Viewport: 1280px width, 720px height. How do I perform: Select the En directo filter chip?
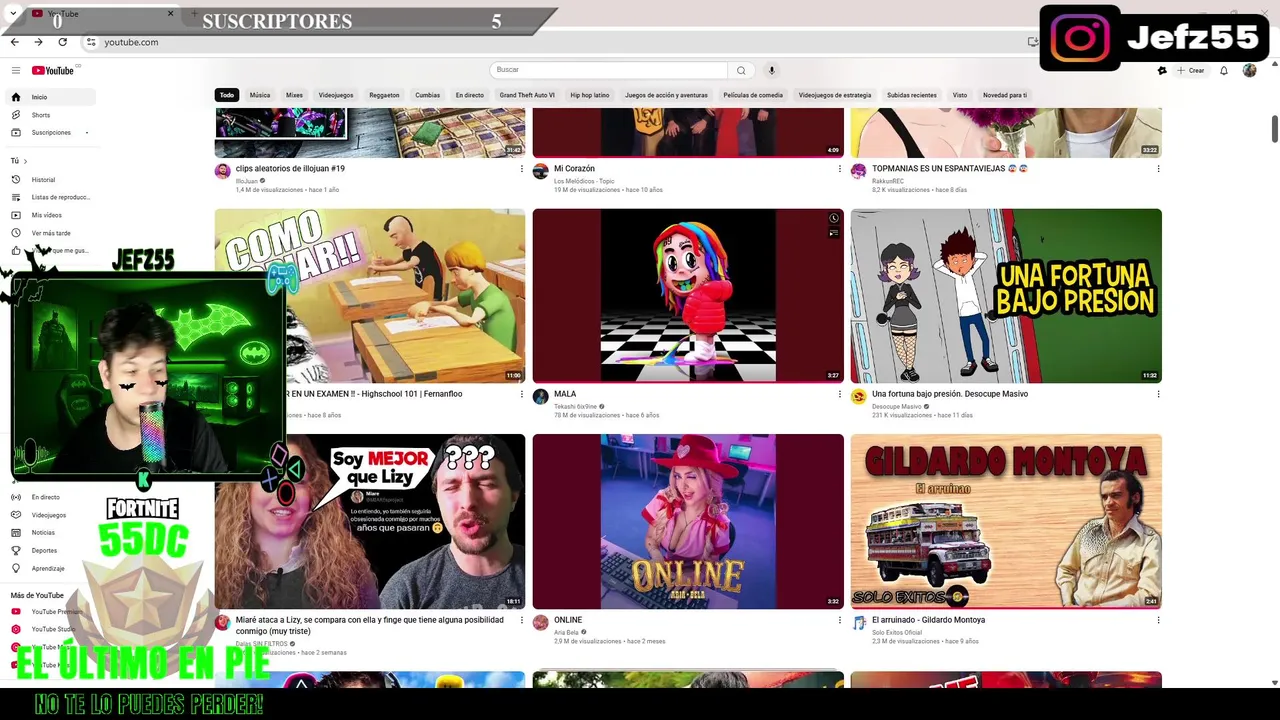[470, 95]
